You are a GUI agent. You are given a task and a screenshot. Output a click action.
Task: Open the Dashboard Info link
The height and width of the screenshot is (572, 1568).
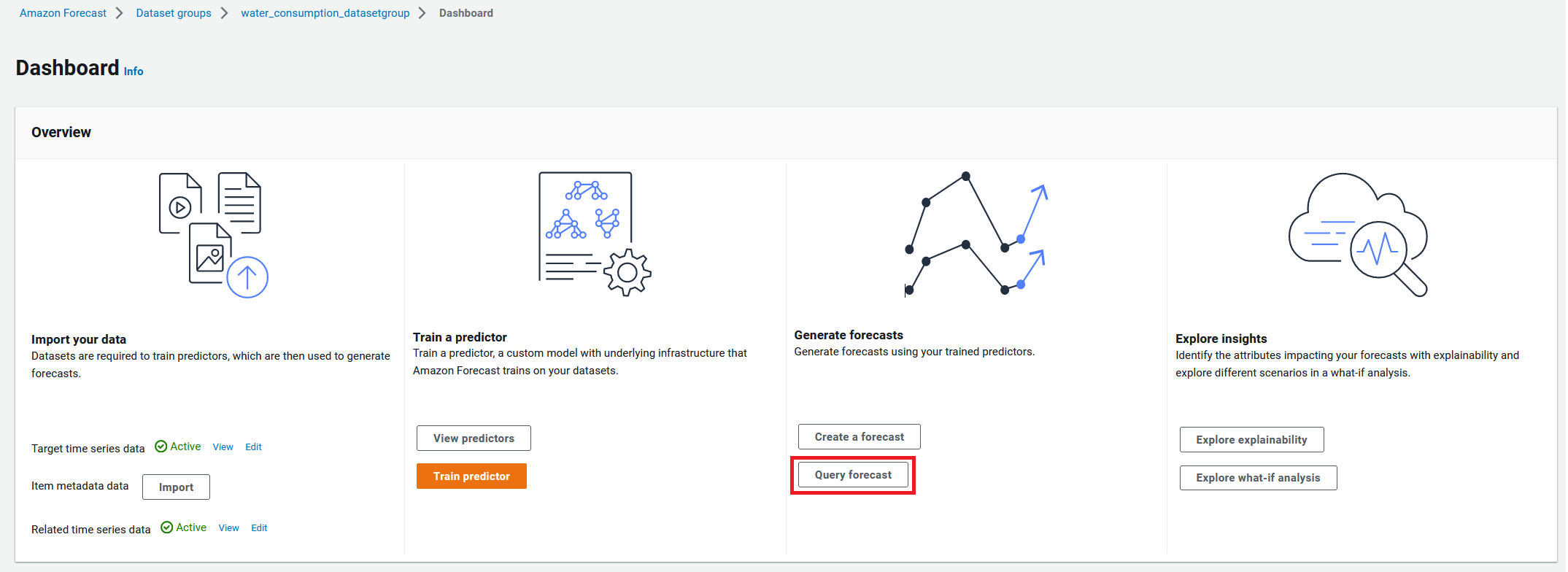click(134, 71)
